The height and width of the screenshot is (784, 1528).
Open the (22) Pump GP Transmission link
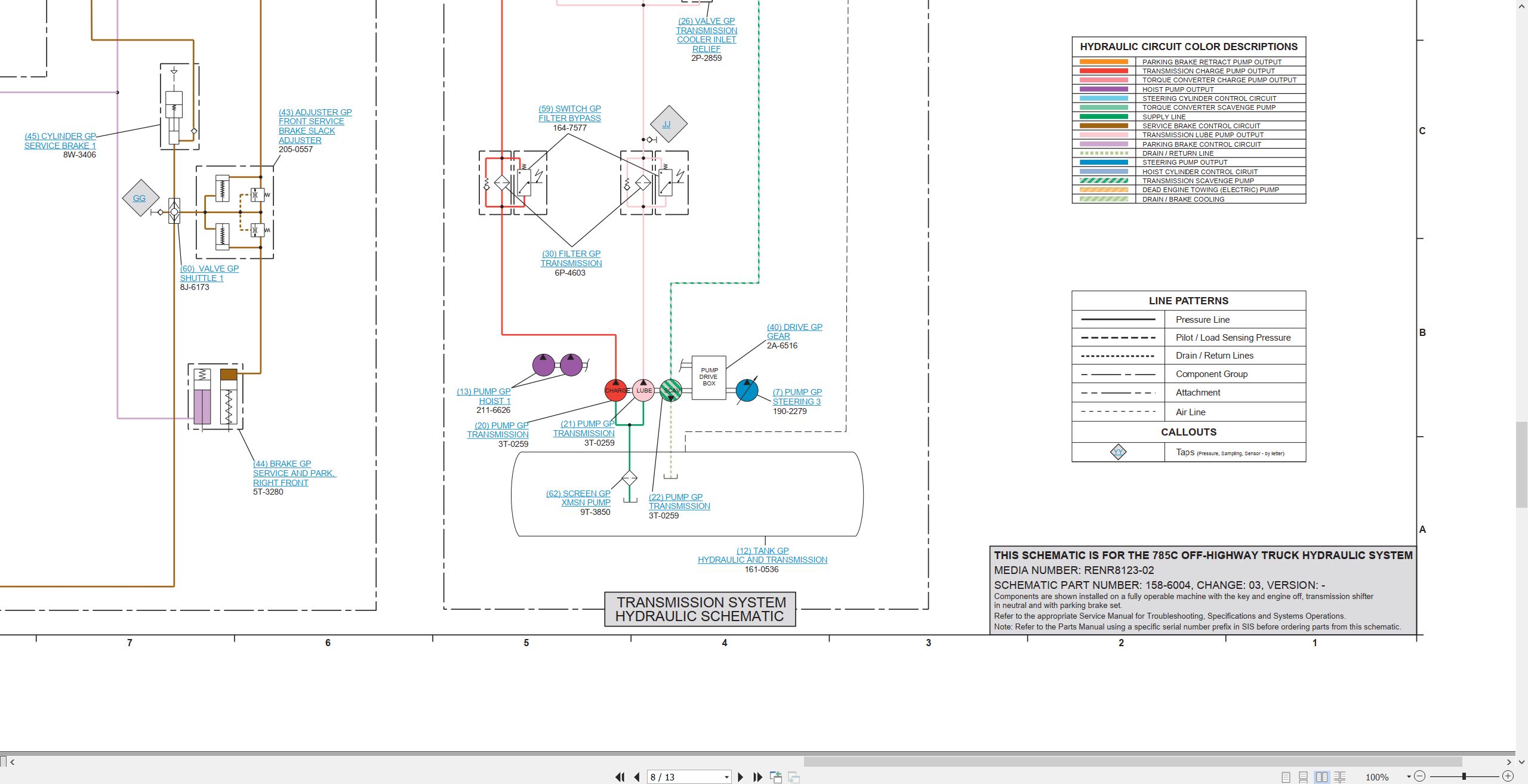pyautogui.click(x=679, y=501)
